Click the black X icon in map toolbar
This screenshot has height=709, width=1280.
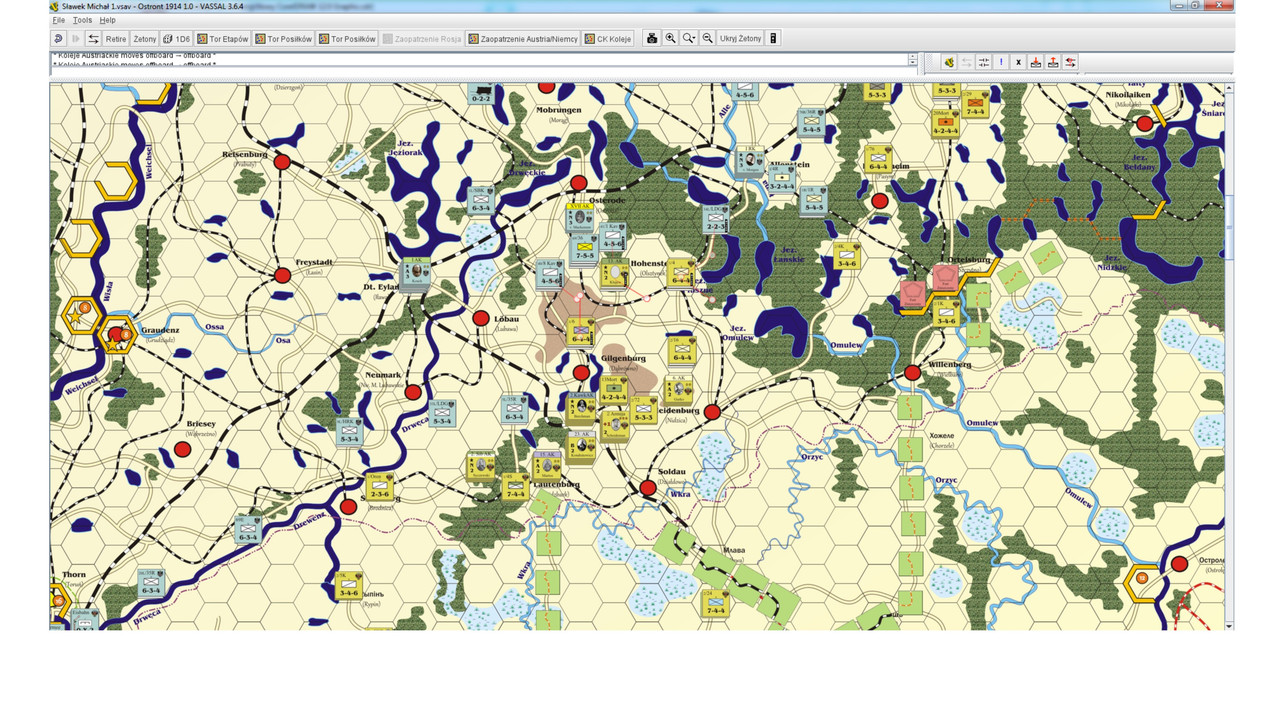[1018, 62]
